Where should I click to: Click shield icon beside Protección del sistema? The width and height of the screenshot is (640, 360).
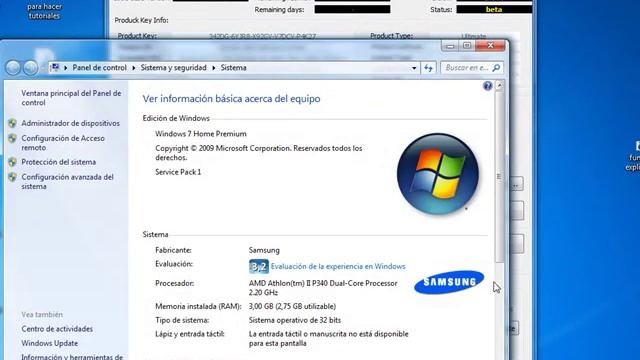tap(13, 162)
